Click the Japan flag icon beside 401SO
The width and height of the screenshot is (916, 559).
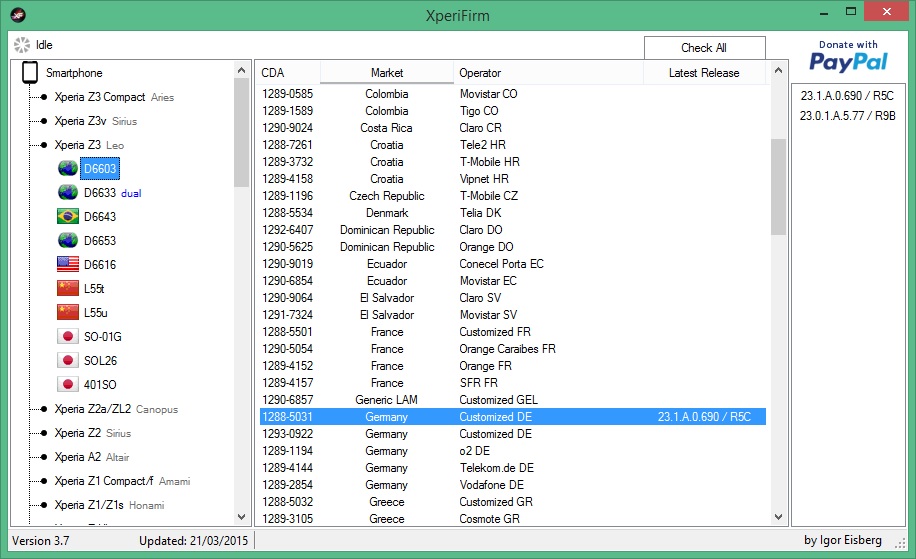tap(68, 384)
